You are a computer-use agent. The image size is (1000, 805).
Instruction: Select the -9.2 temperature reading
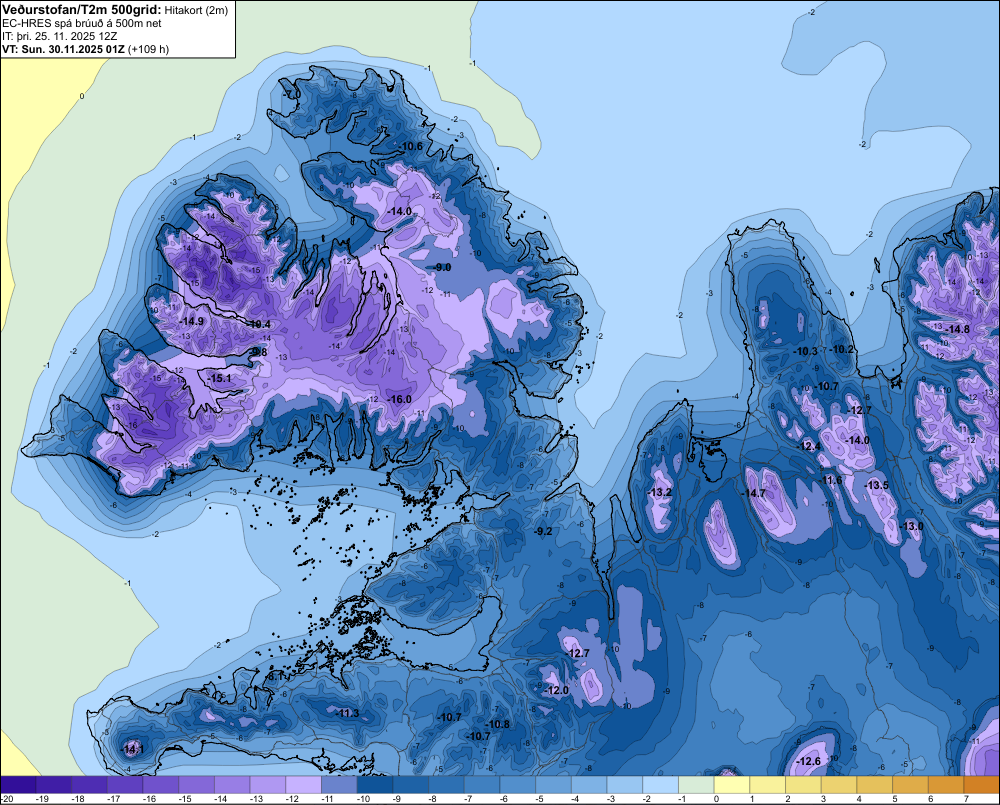click(x=543, y=531)
